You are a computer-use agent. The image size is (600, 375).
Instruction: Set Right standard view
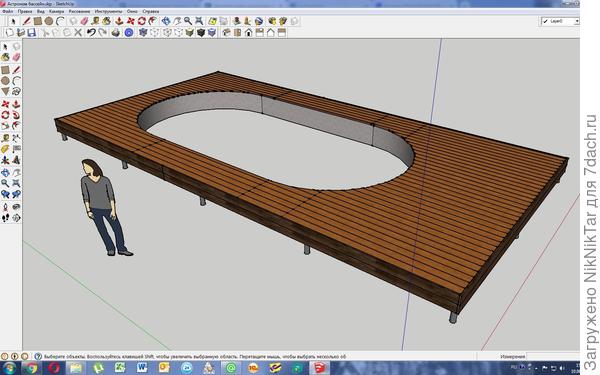pyautogui.click(x=259, y=33)
